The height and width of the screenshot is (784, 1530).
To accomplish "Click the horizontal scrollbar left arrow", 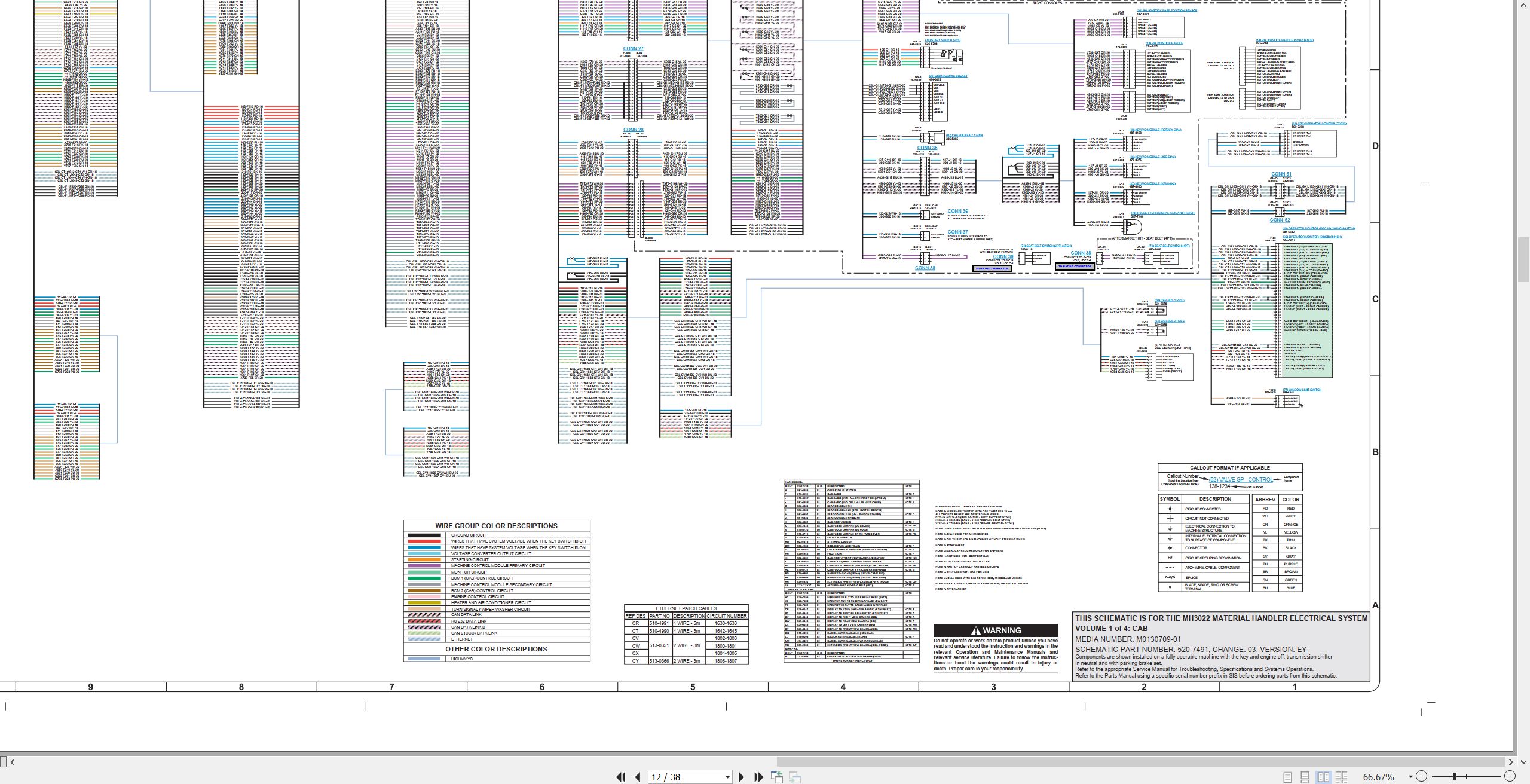I will click(12, 761).
